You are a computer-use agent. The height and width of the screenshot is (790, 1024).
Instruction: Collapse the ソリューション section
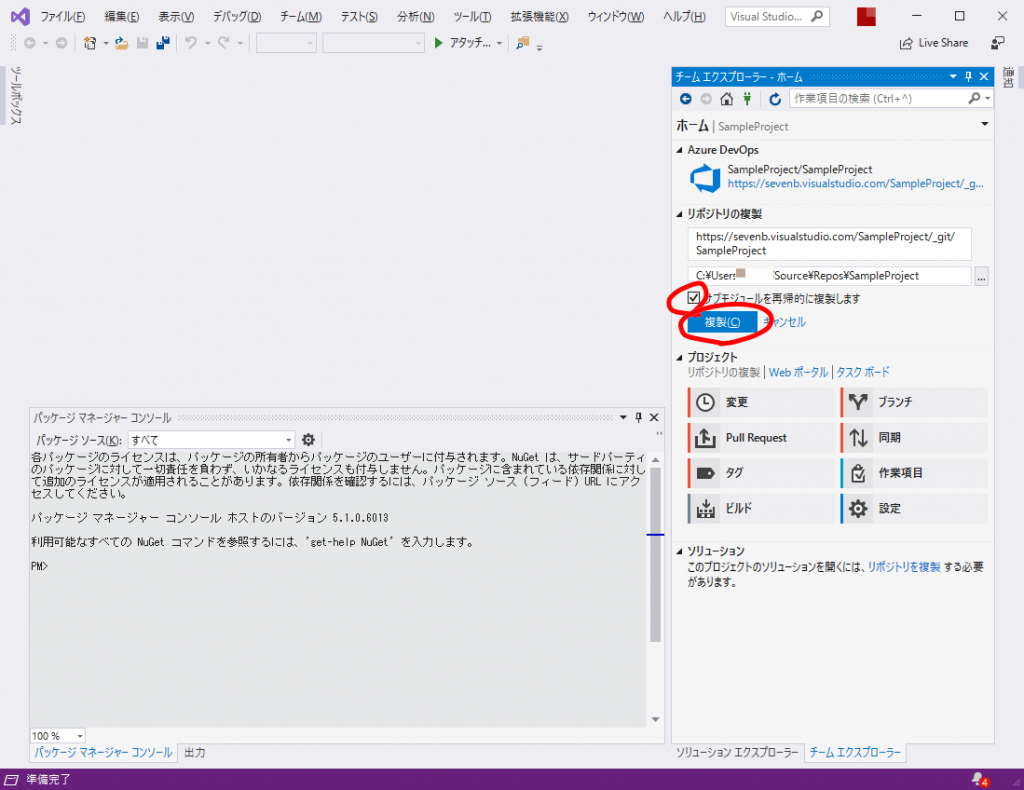[x=680, y=552]
